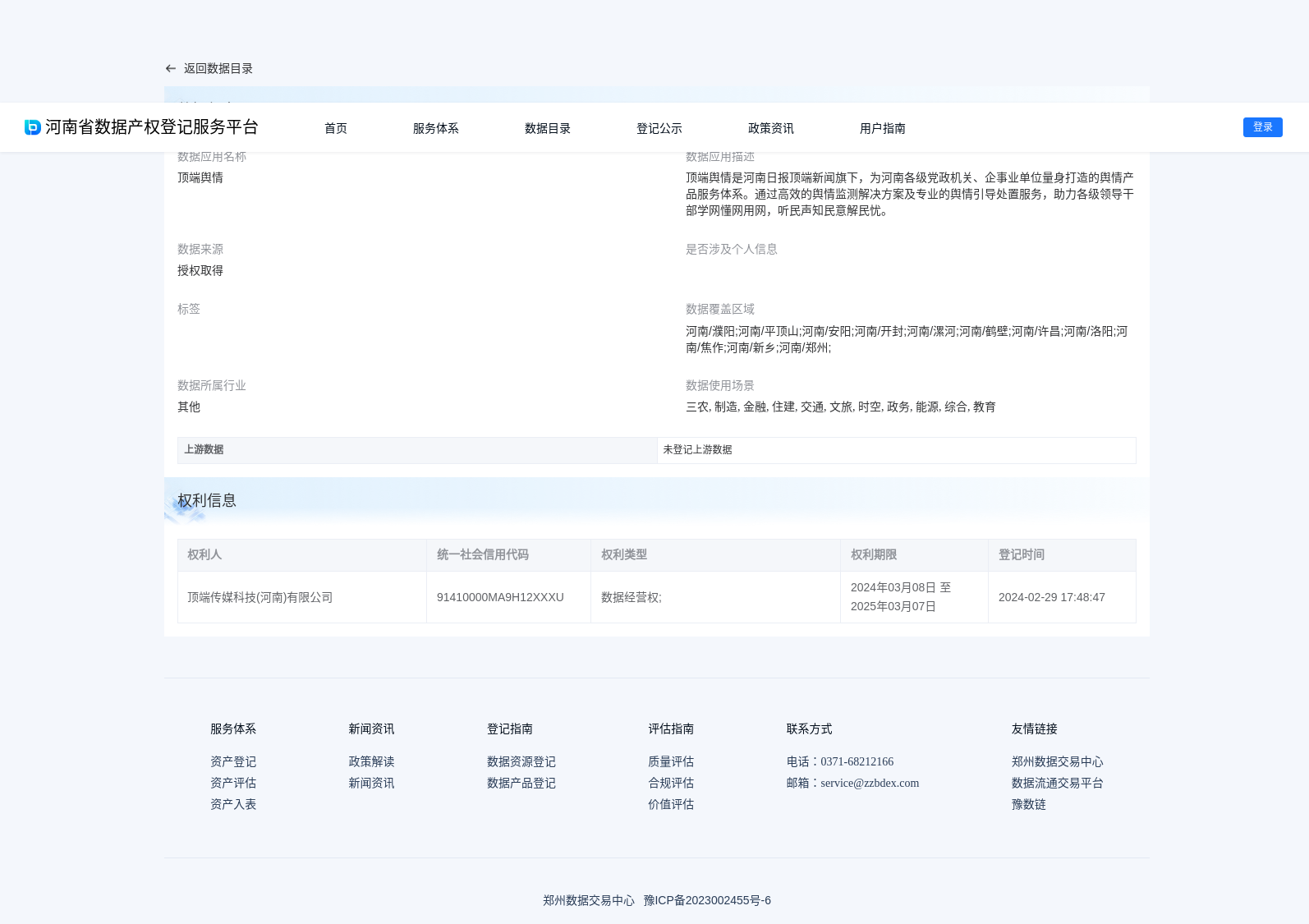Screen dimensions: 1309x924
Task: Click the 返回数据目录 link
Action: pos(218,69)
